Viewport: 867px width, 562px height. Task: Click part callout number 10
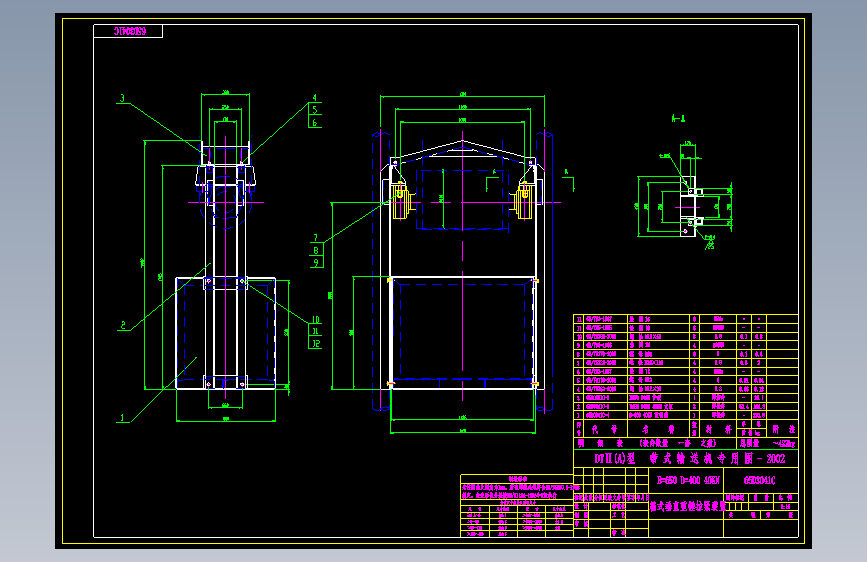(316, 319)
